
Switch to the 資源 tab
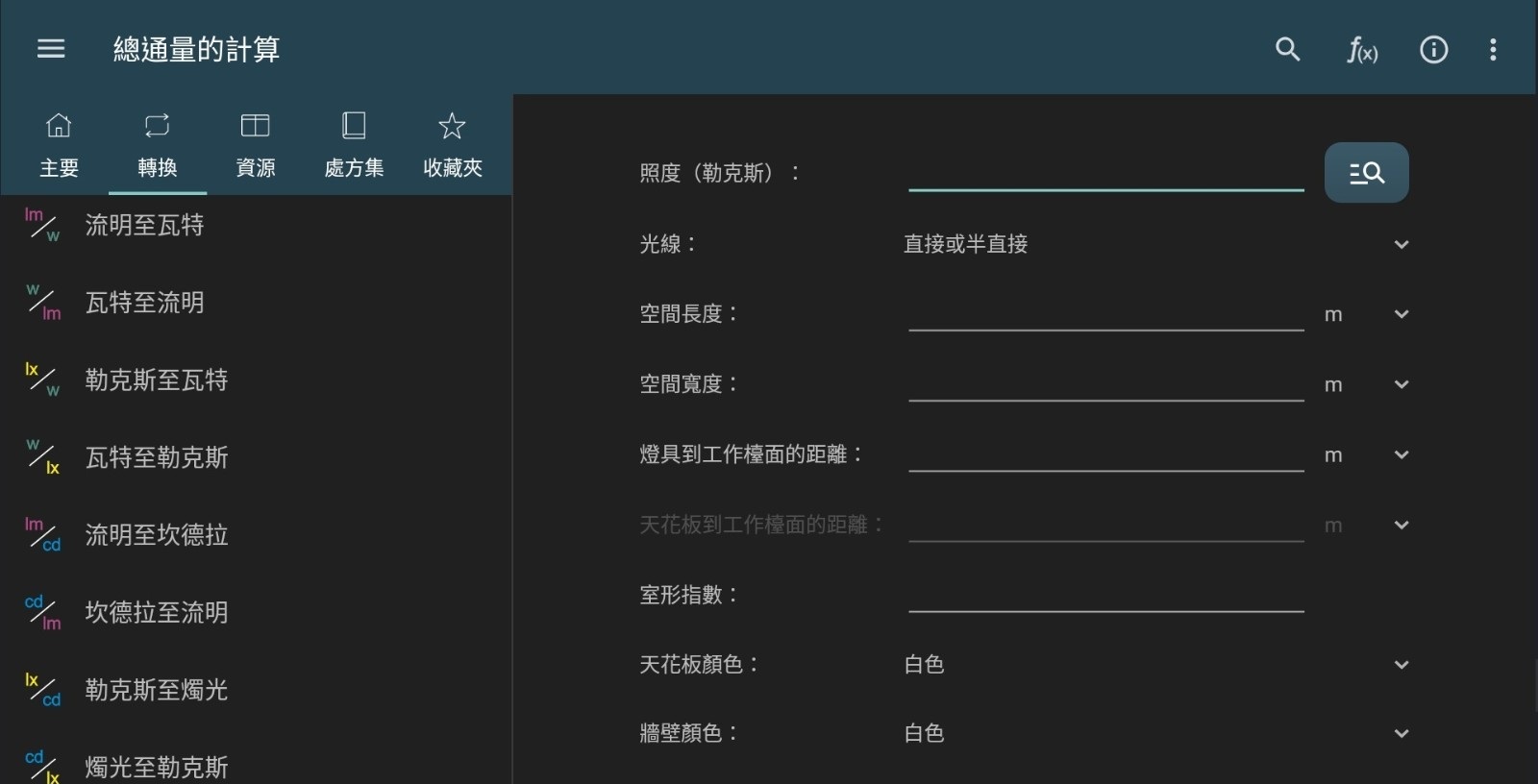pyautogui.click(x=256, y=146)
